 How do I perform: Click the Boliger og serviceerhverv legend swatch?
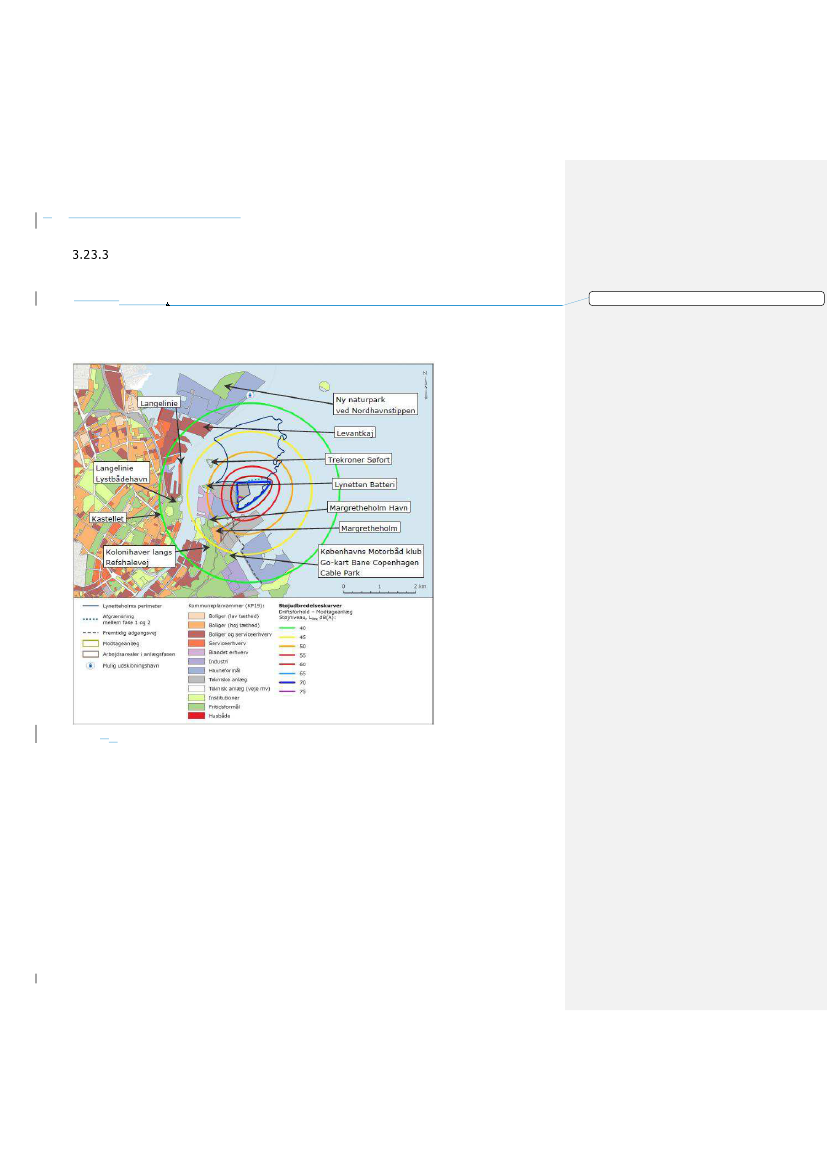point(196,634)
